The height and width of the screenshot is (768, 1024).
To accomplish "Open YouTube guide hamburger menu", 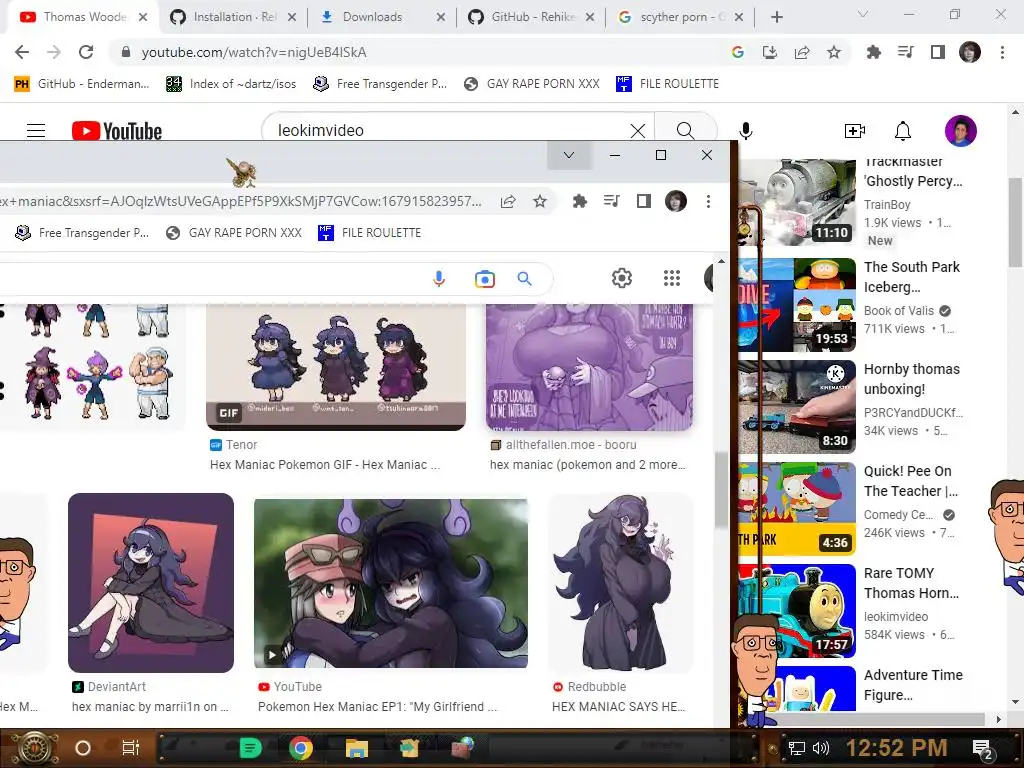I will (36, 131).
